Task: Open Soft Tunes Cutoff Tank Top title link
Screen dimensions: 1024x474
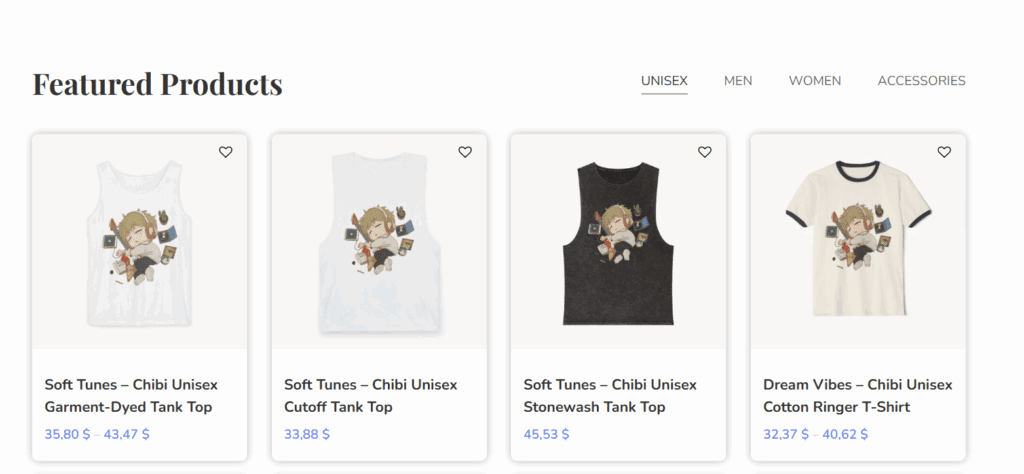Action: coord(370,396)
